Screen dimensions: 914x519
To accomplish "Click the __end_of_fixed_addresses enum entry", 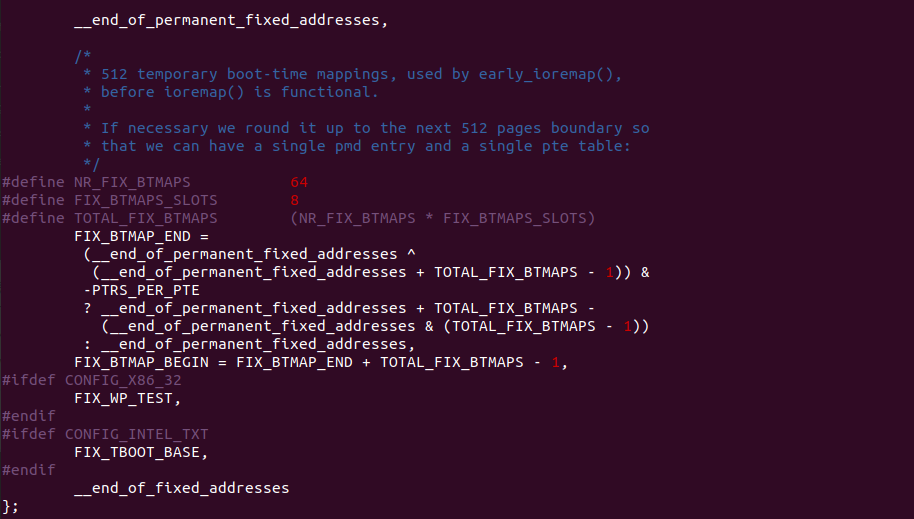I will [181, 488].
